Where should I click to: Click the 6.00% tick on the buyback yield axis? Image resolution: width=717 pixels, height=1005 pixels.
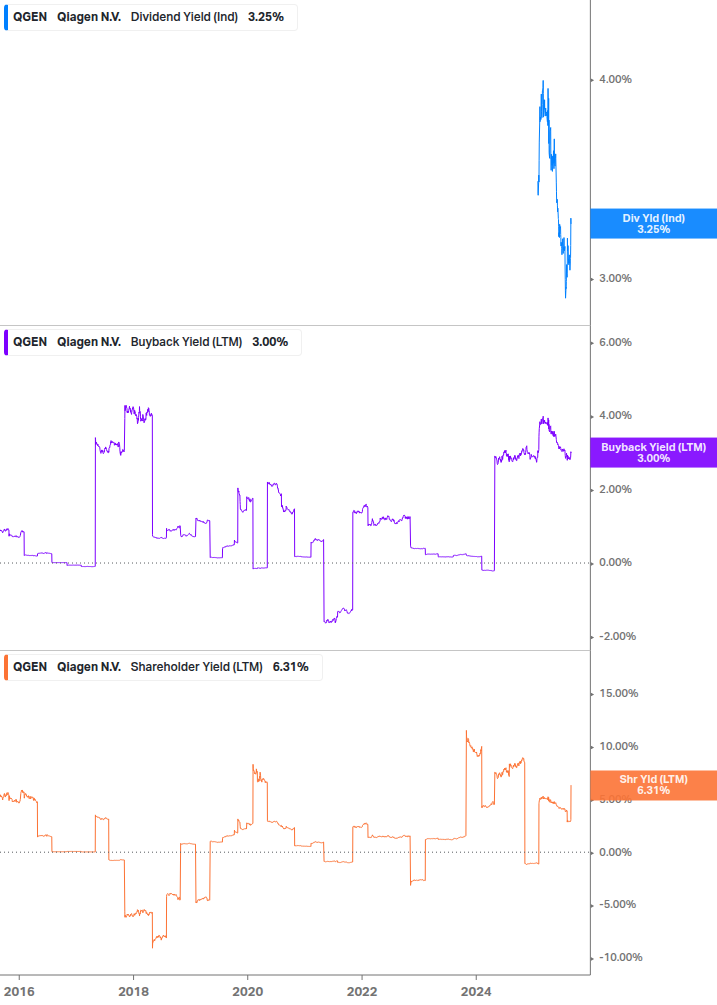[615, 342]
